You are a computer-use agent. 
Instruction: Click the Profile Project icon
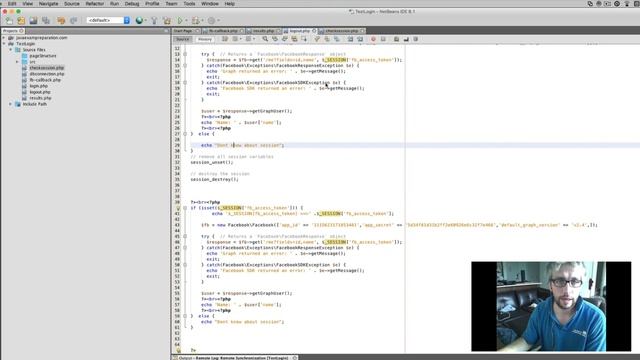[x=211, y=20]
